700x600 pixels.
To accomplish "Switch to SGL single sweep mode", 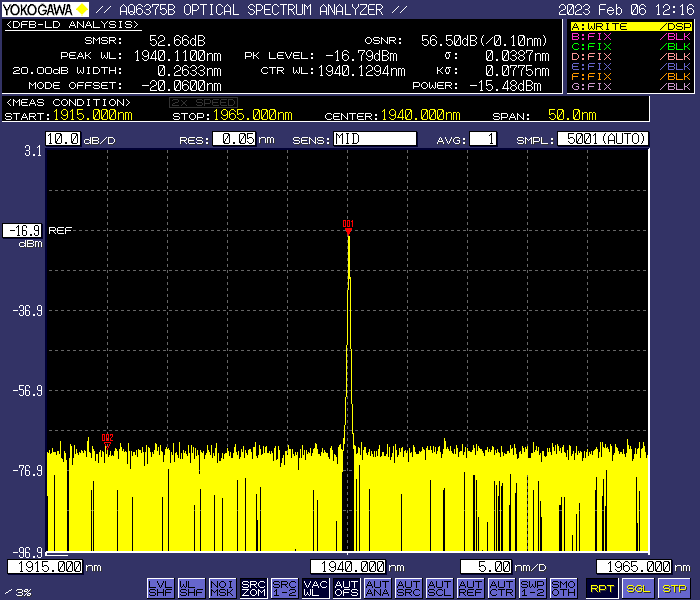I will [638, 588].
